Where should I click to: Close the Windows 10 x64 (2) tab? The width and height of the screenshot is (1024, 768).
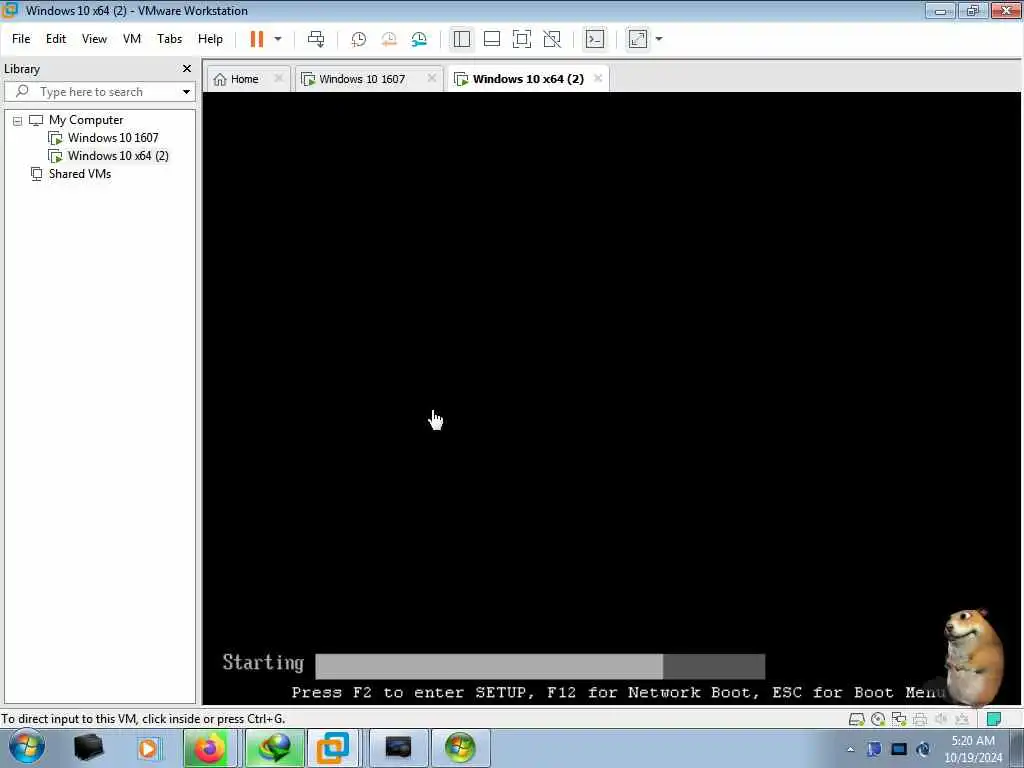598,78
